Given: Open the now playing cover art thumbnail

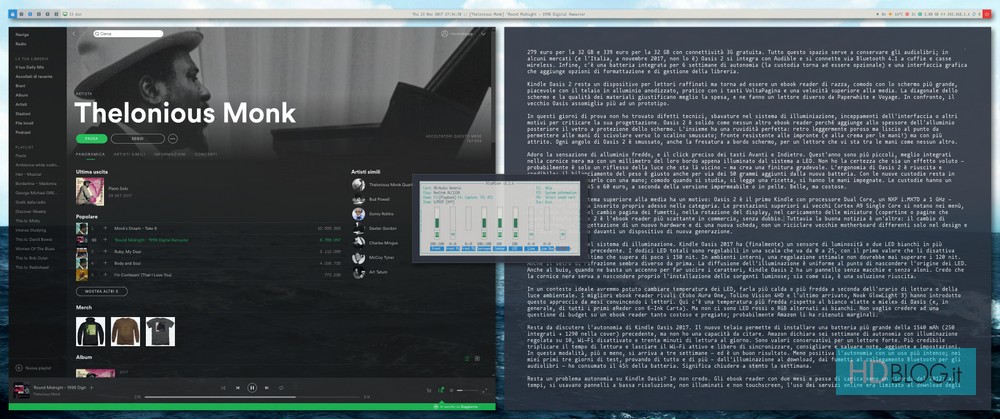Looking at the screenshot, I should pos(20,390).
